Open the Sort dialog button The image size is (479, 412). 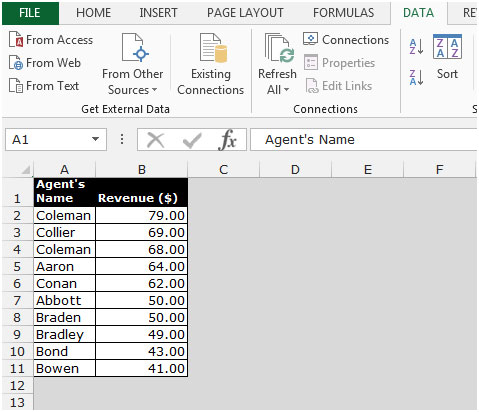tap(447, 57)
